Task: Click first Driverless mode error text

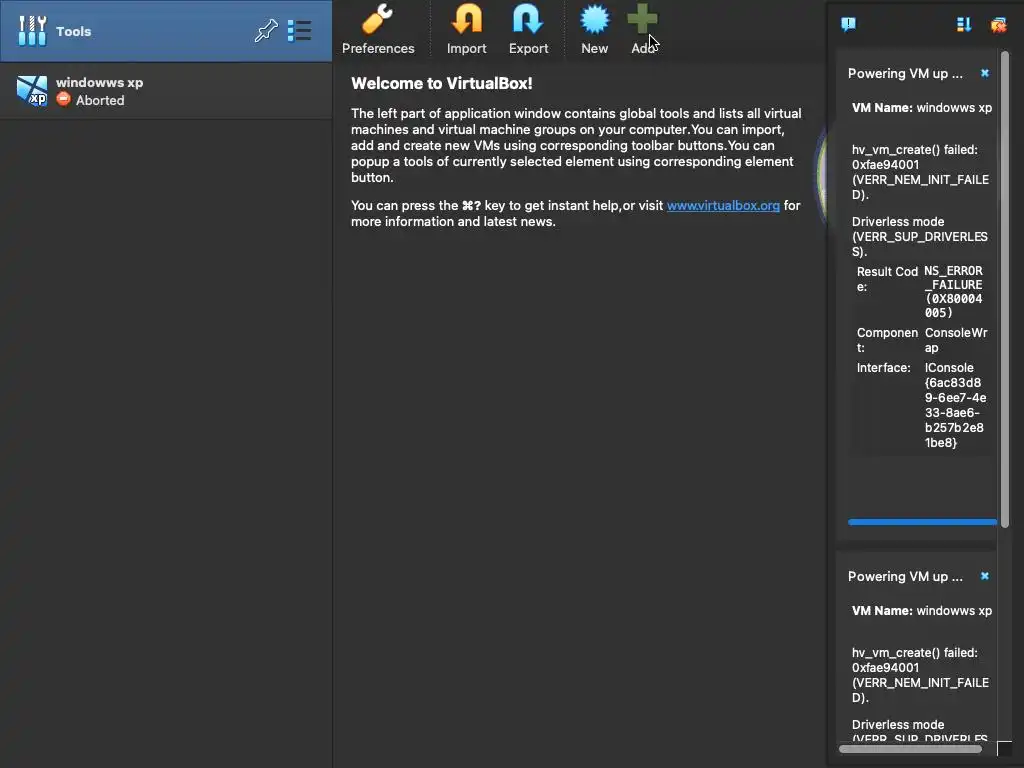Action: [920, 236]
